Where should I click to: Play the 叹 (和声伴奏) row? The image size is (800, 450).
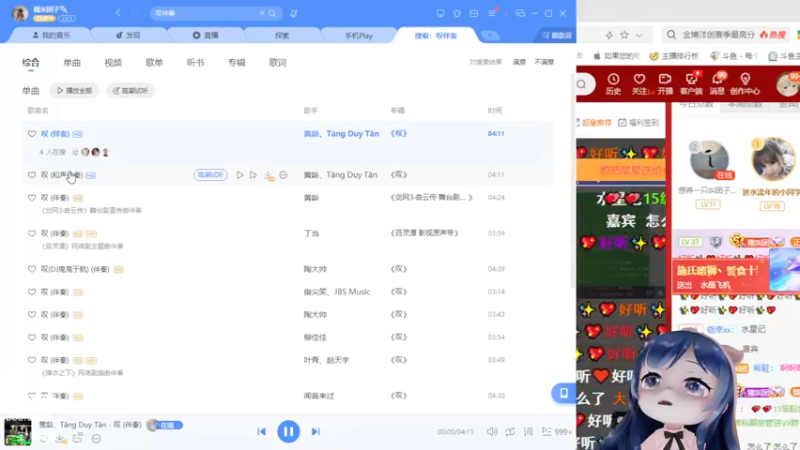point(240,175)
